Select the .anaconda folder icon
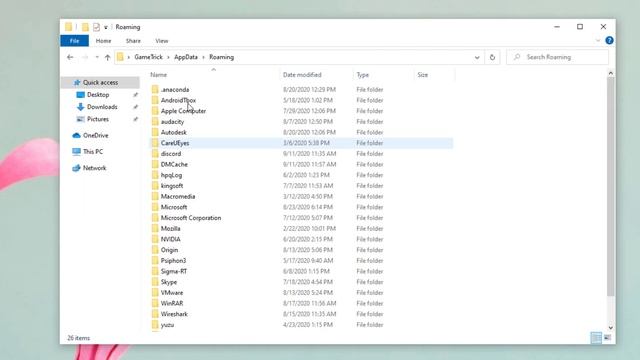This screenshot has width=640, height=360. (x=155, y=89)
